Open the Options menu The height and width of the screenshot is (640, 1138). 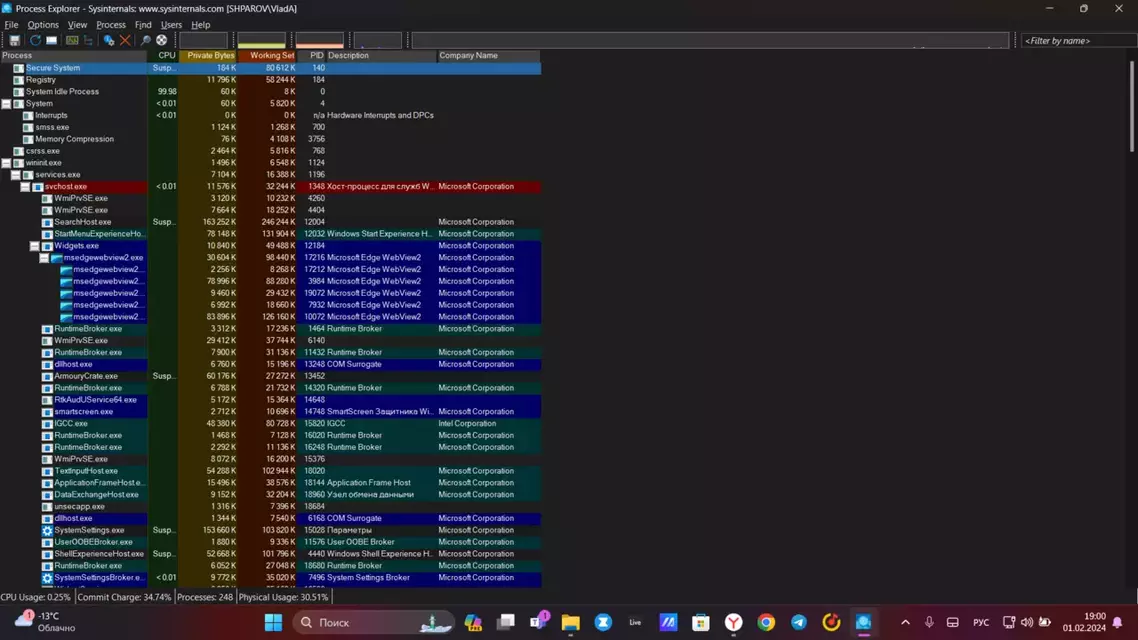[x=43, y=25]
